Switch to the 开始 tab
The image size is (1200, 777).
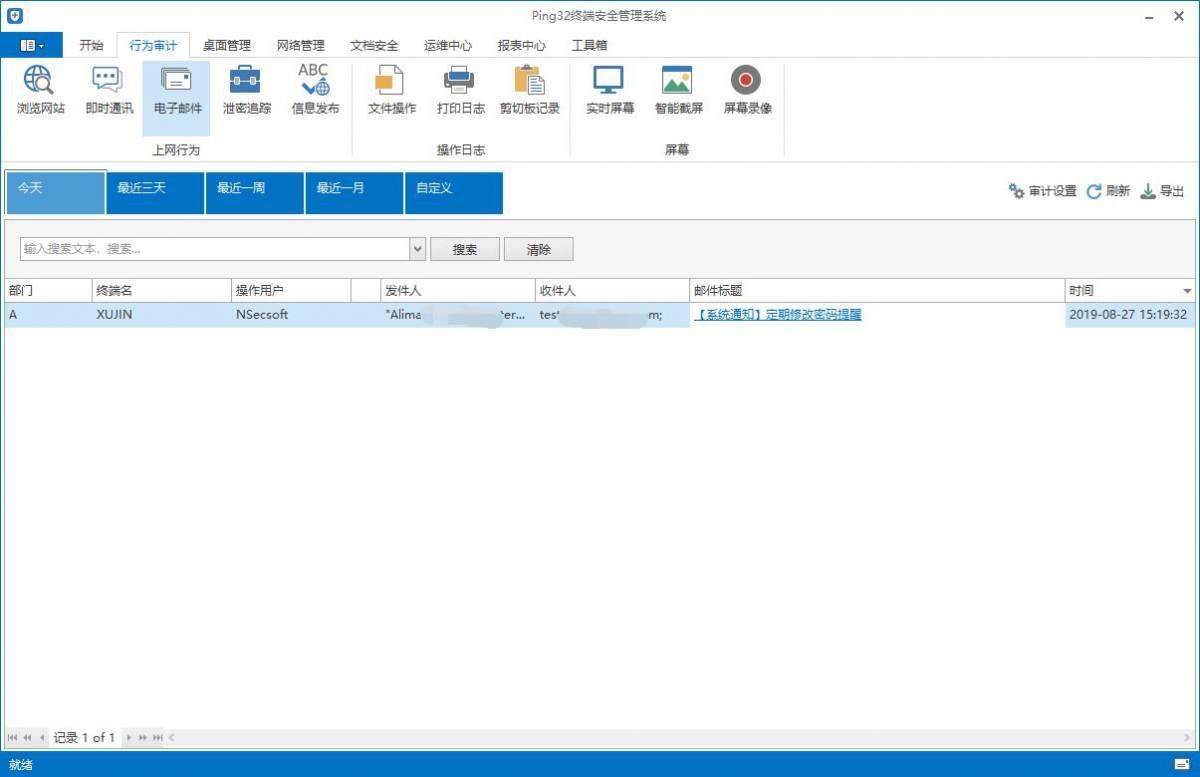(x=91, y=45)
